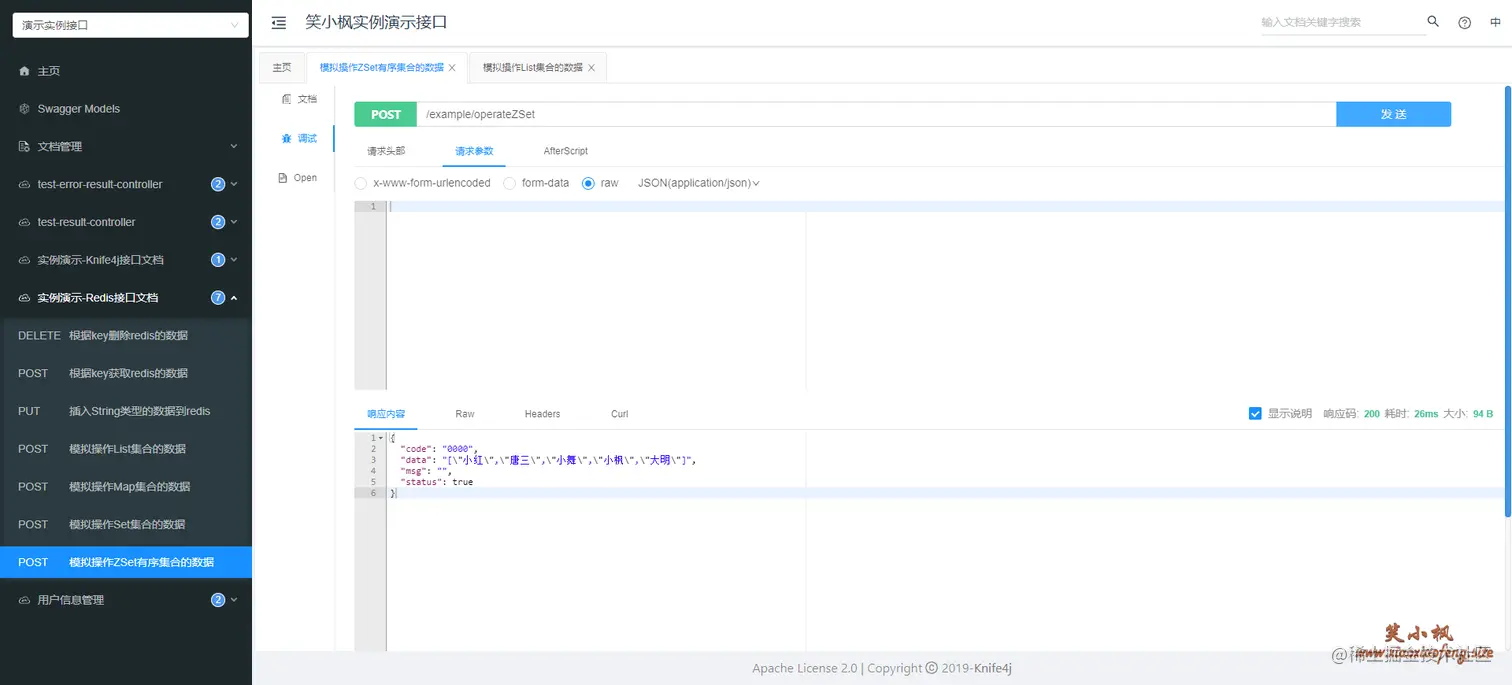
Task: Open POST 模拟操作Map集合的数据
Action: pos(126,487)
